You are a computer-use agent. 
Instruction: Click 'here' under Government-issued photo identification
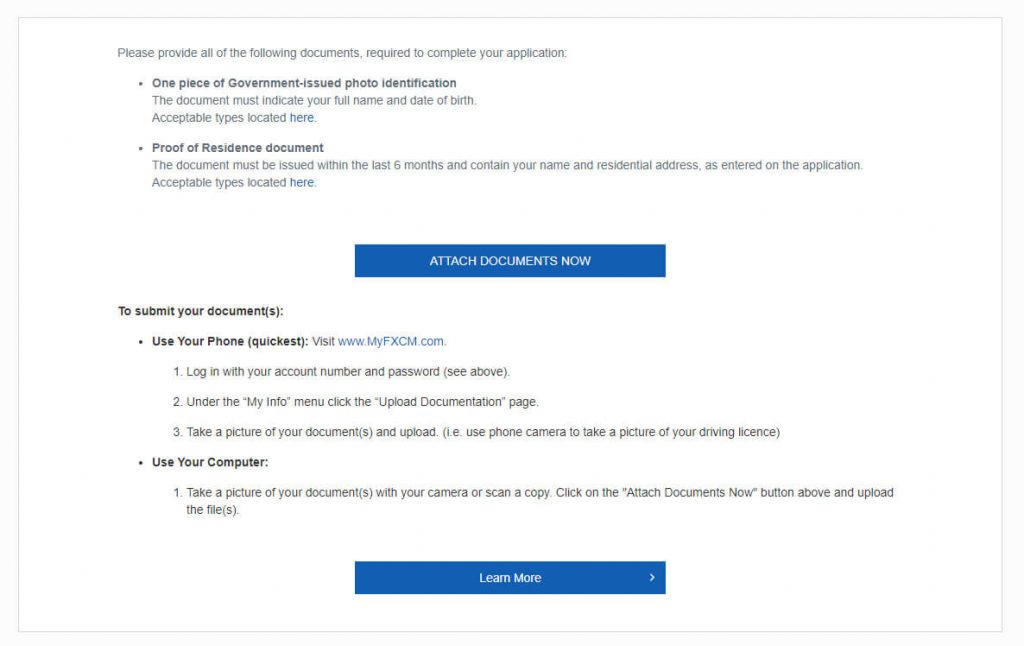click(301, 117)
